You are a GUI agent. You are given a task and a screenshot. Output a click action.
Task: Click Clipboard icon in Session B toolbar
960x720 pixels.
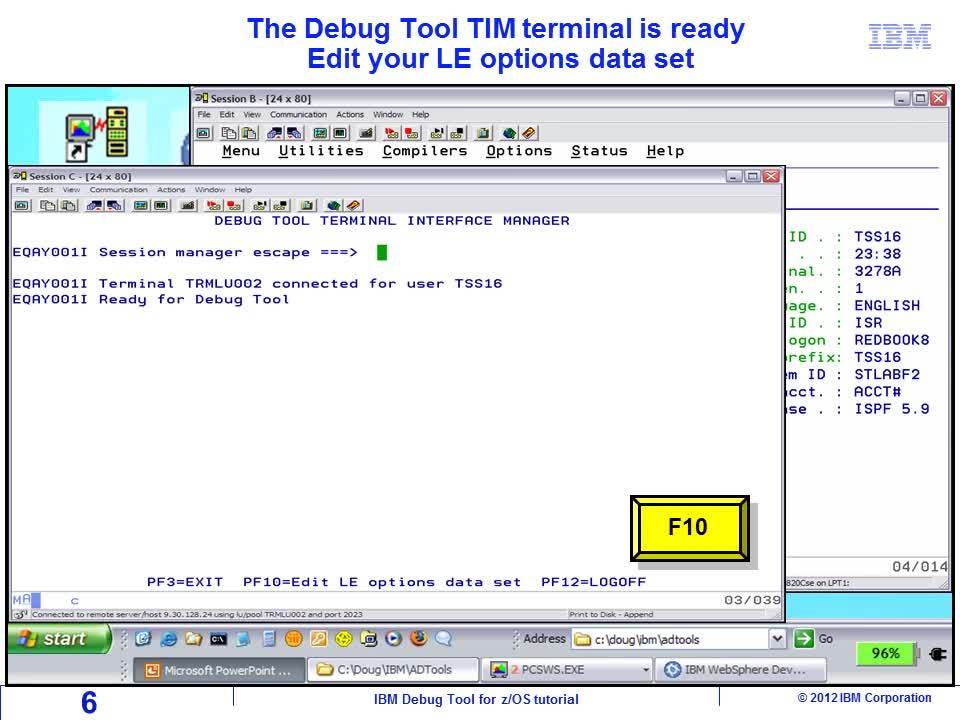(483, 133)
